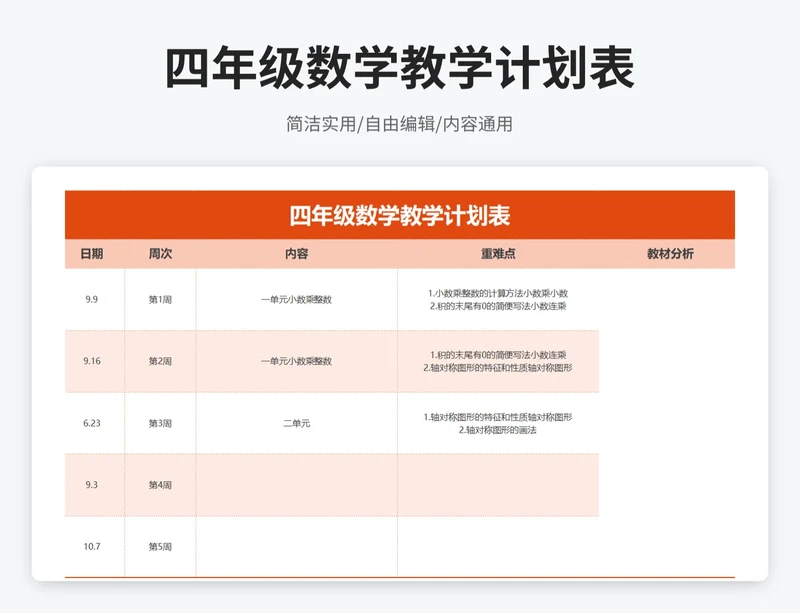Viewport: 800px width, 613px height.
Task: Click 2.积的末尾有0的简便写法小数连乘 in week 1 row
Action: [x=498, y=306]
